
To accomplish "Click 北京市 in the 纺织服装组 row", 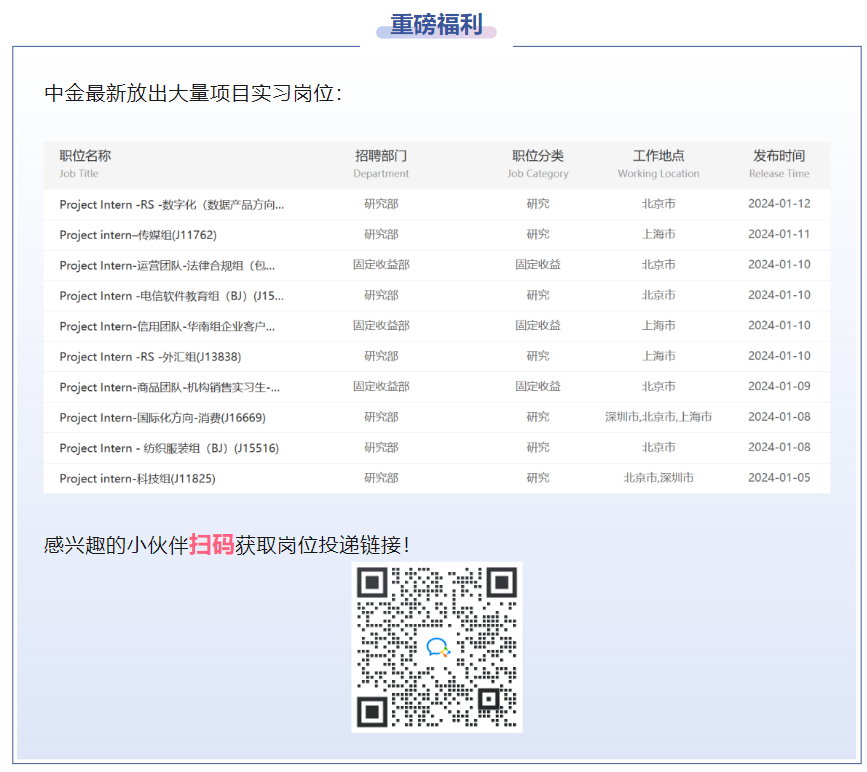I will pos(659,447).
